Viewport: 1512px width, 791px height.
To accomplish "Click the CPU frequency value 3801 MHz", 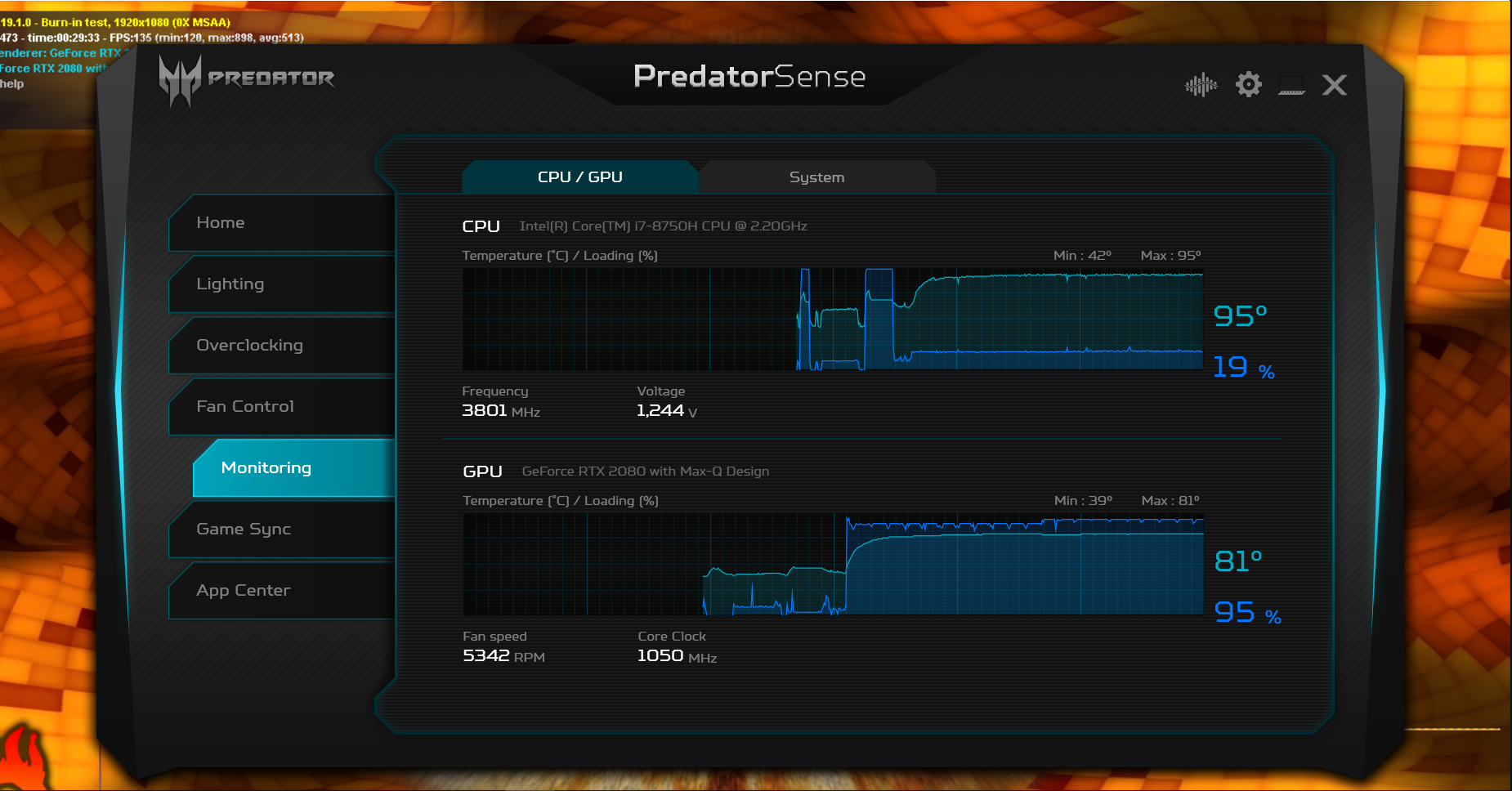I will click(x=501, y=410).
